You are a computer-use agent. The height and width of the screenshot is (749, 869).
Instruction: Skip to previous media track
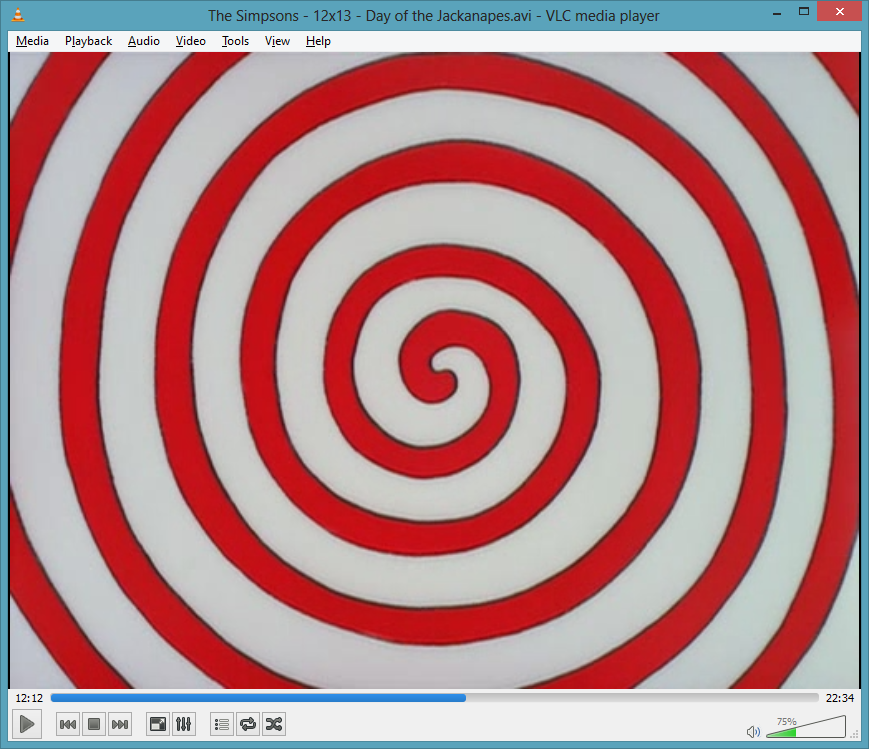pyautogui.click(x=68, y=724)
